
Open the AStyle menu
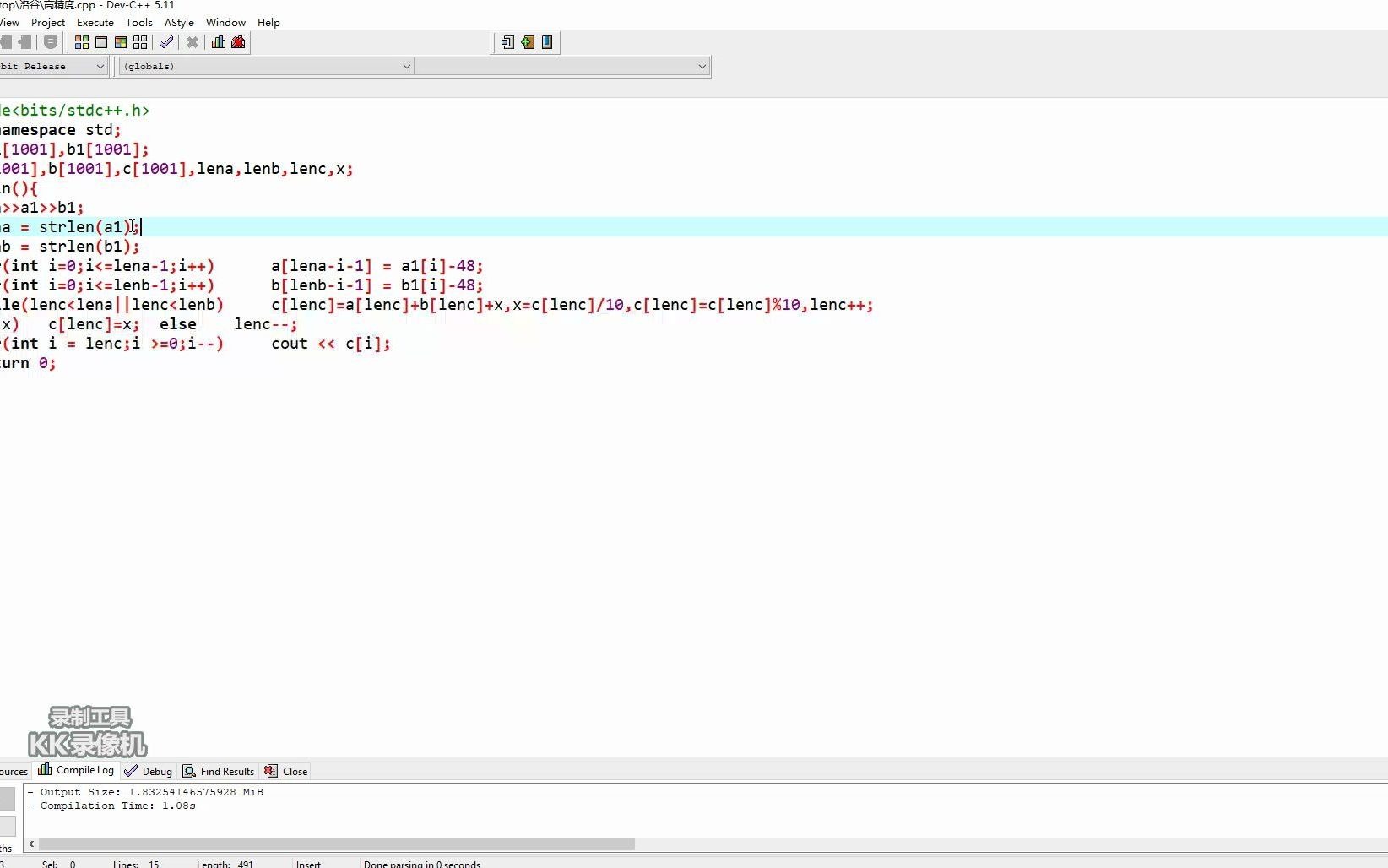point(179,23)
